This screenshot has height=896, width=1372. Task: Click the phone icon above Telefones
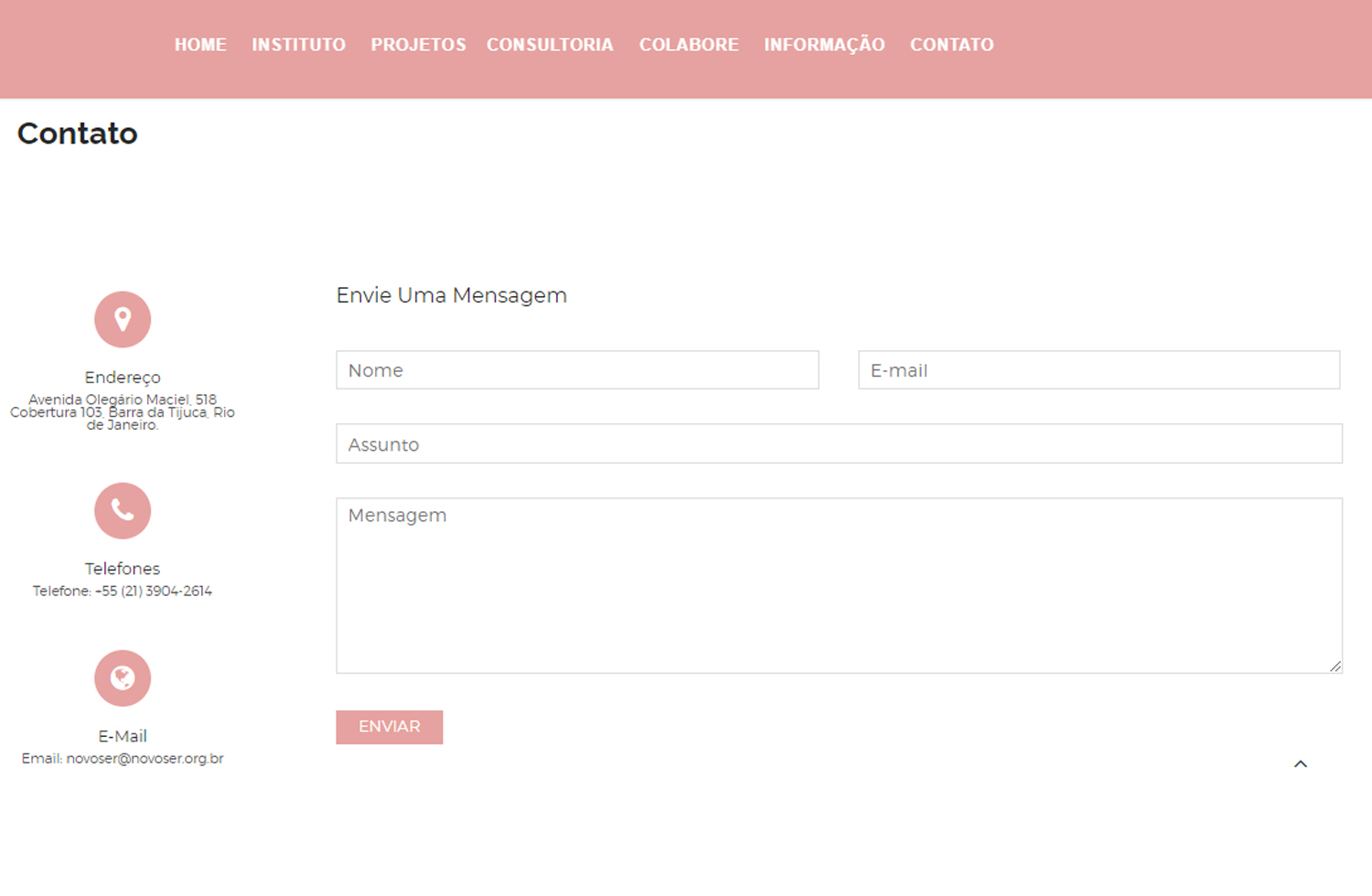[123, 510]
